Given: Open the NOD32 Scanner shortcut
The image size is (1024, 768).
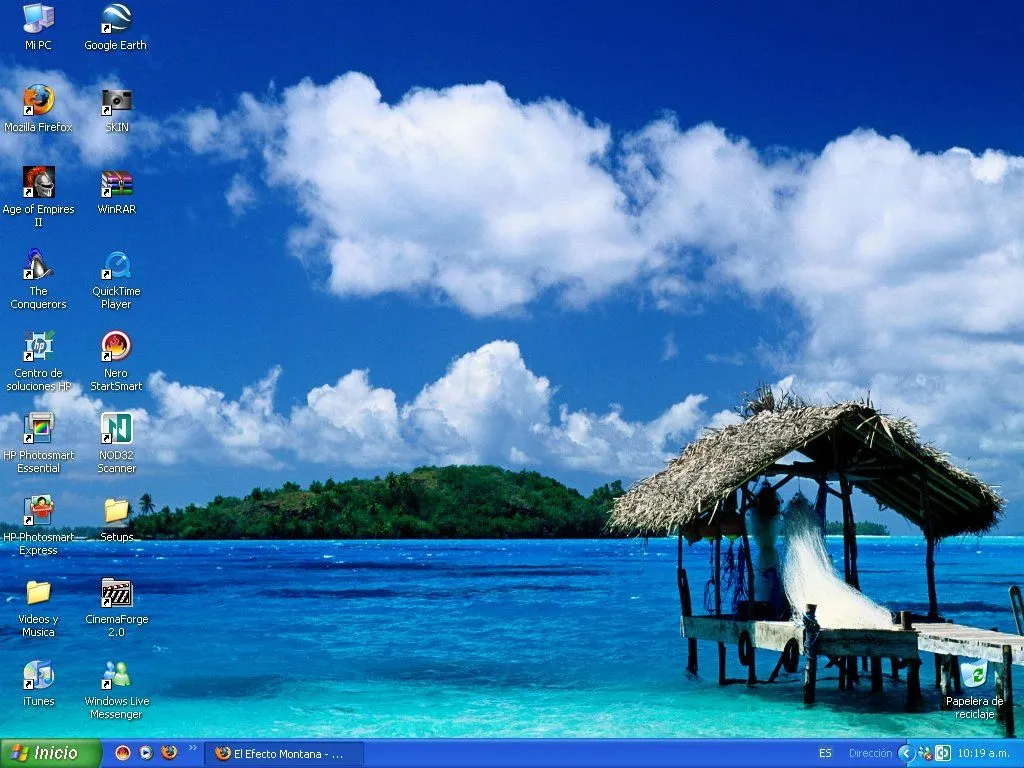Looking at the screenshot, I should point(116,428).
